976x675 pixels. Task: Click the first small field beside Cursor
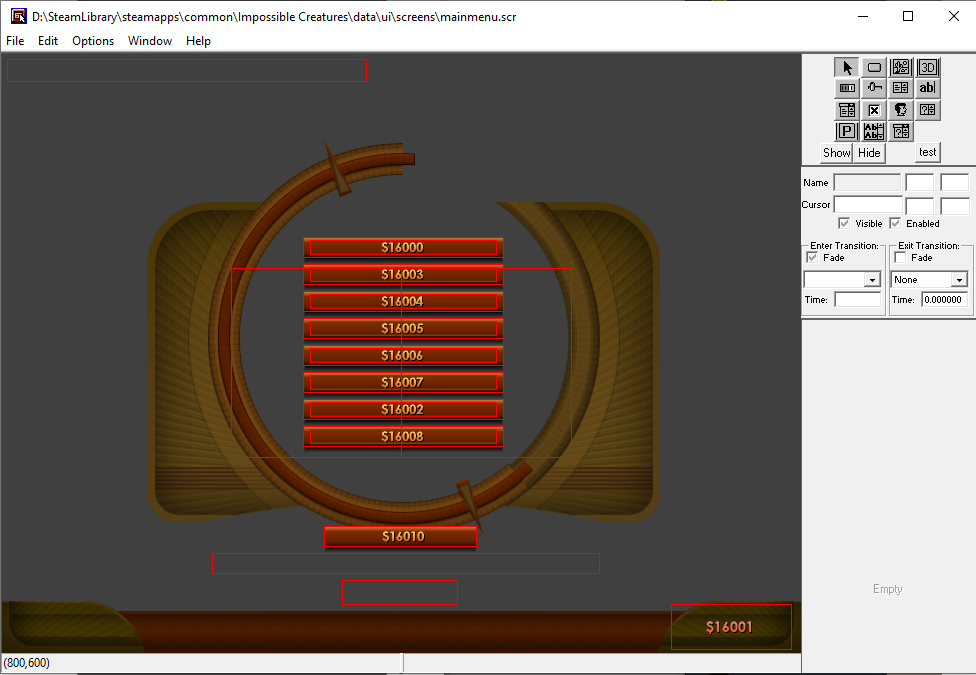pyautogui.click(x=919, y=205)
